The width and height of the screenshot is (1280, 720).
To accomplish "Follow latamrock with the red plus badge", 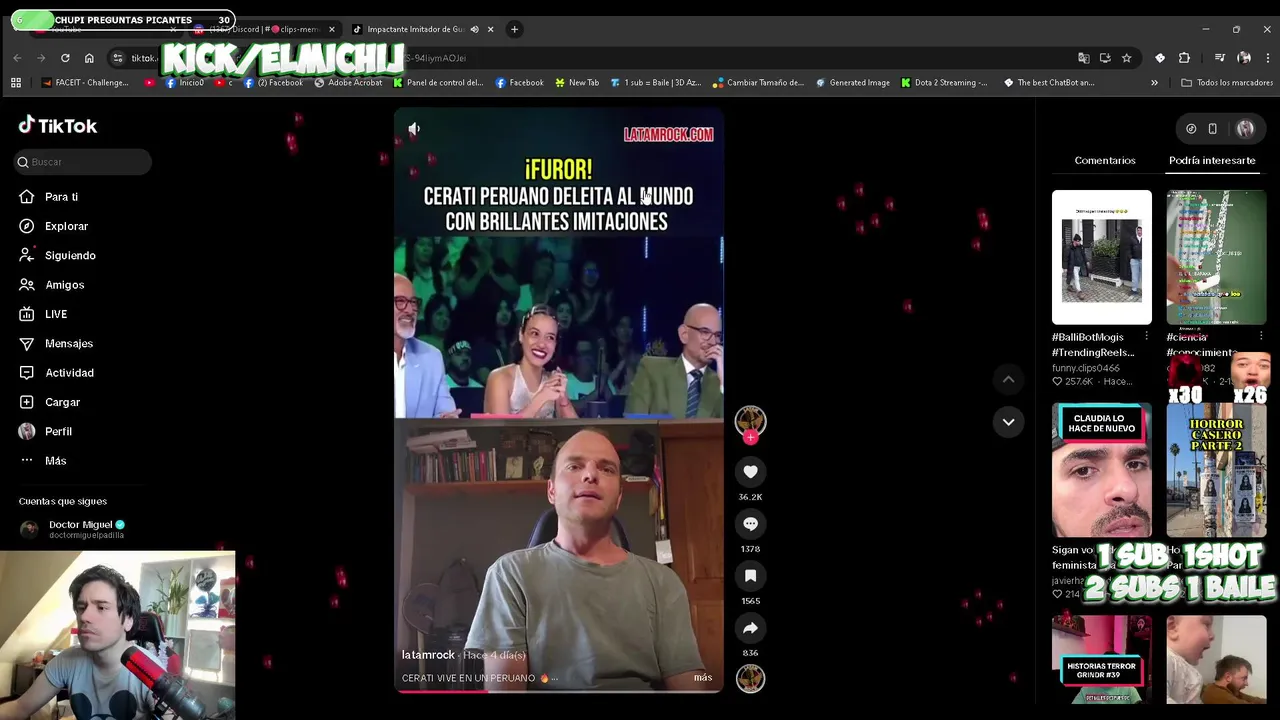I will 750,437.
